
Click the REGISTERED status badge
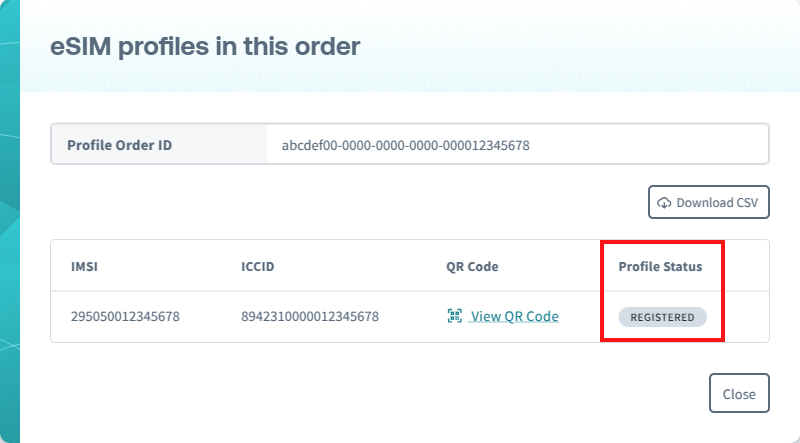pos(662,317)
